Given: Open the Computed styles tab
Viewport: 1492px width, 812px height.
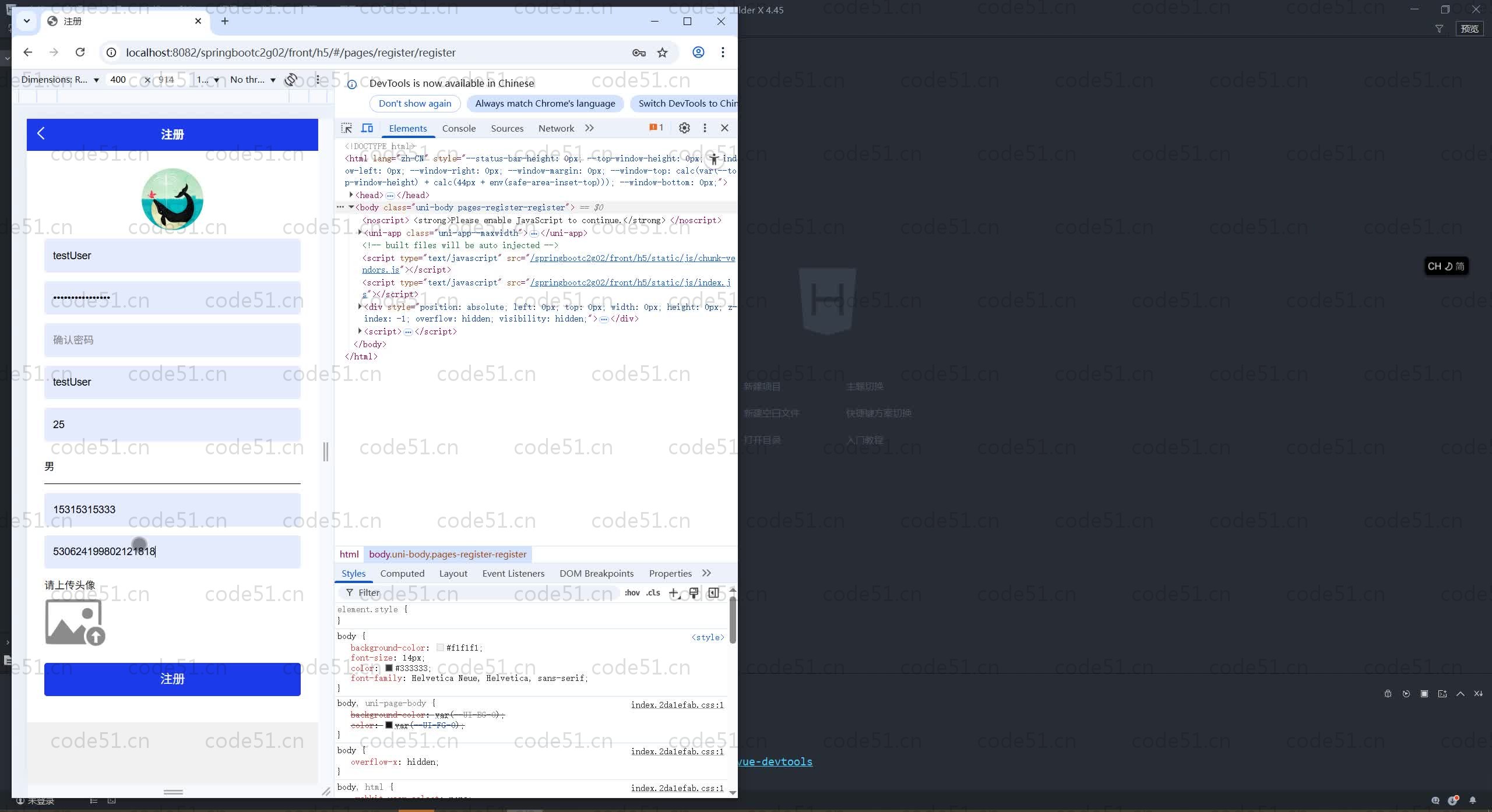Looking at the screenshot, I should click(x=402, y=574).
